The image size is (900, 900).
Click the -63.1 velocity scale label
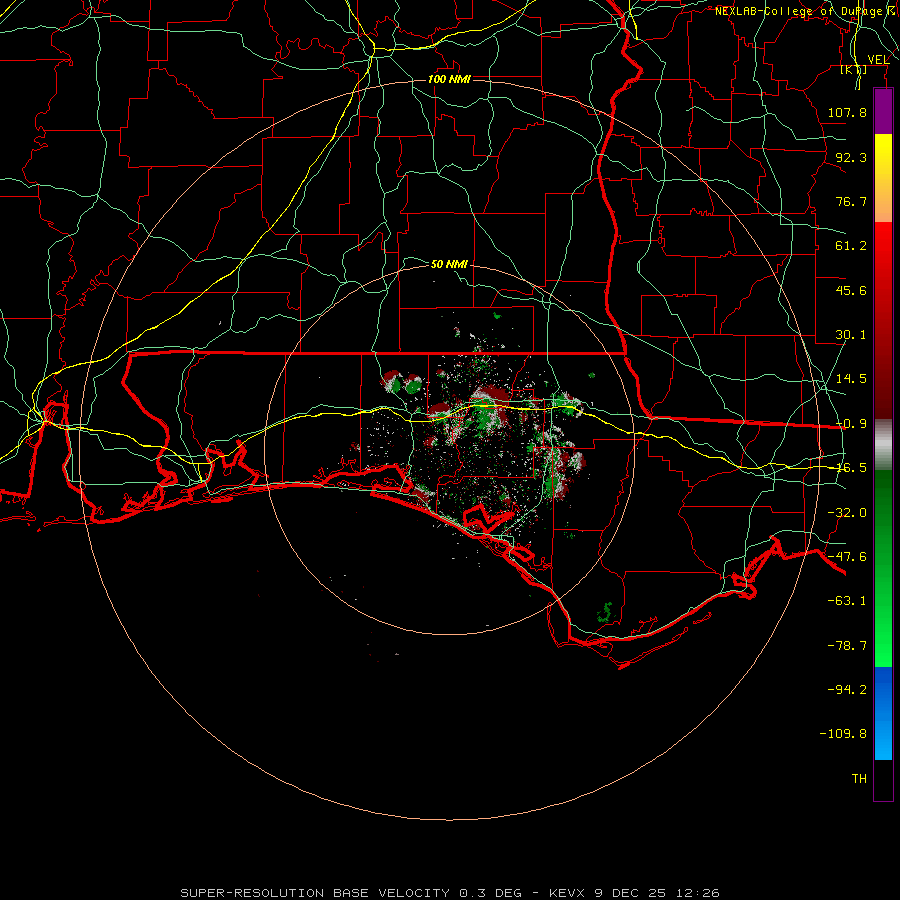coord(847,601)
